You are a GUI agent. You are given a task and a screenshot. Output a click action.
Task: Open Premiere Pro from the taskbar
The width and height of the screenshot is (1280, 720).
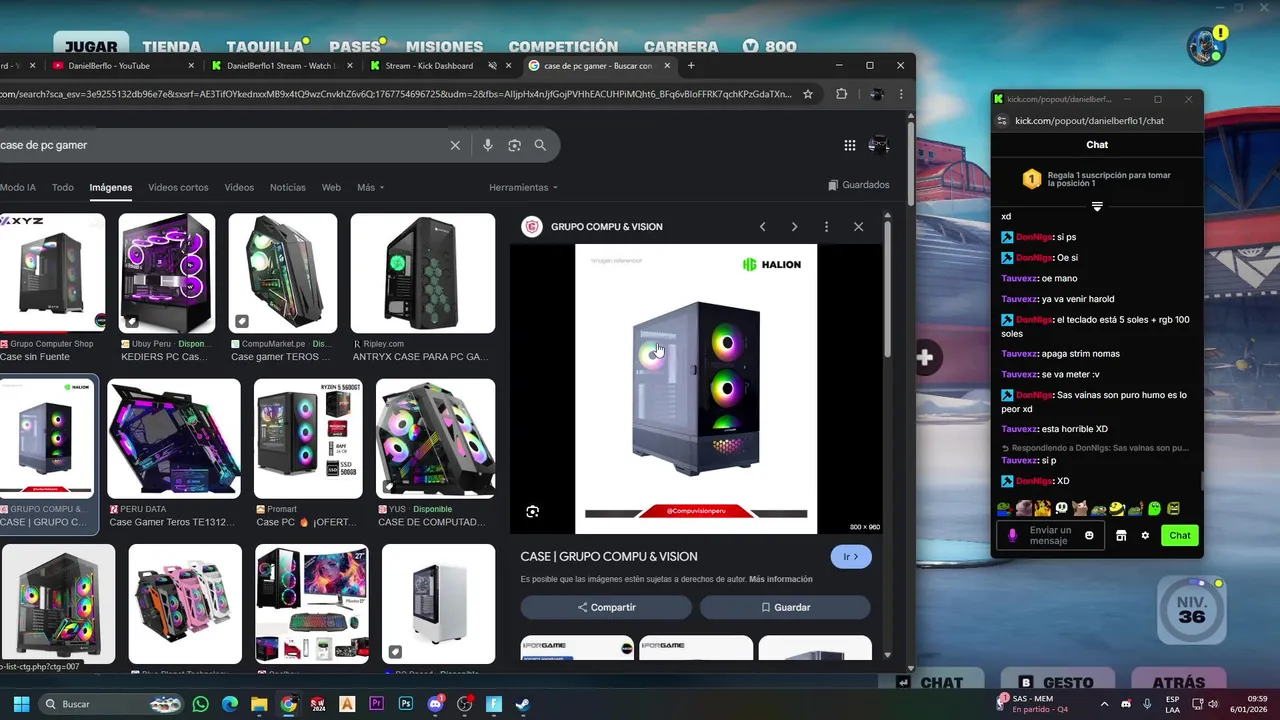[x=376, y=704]
